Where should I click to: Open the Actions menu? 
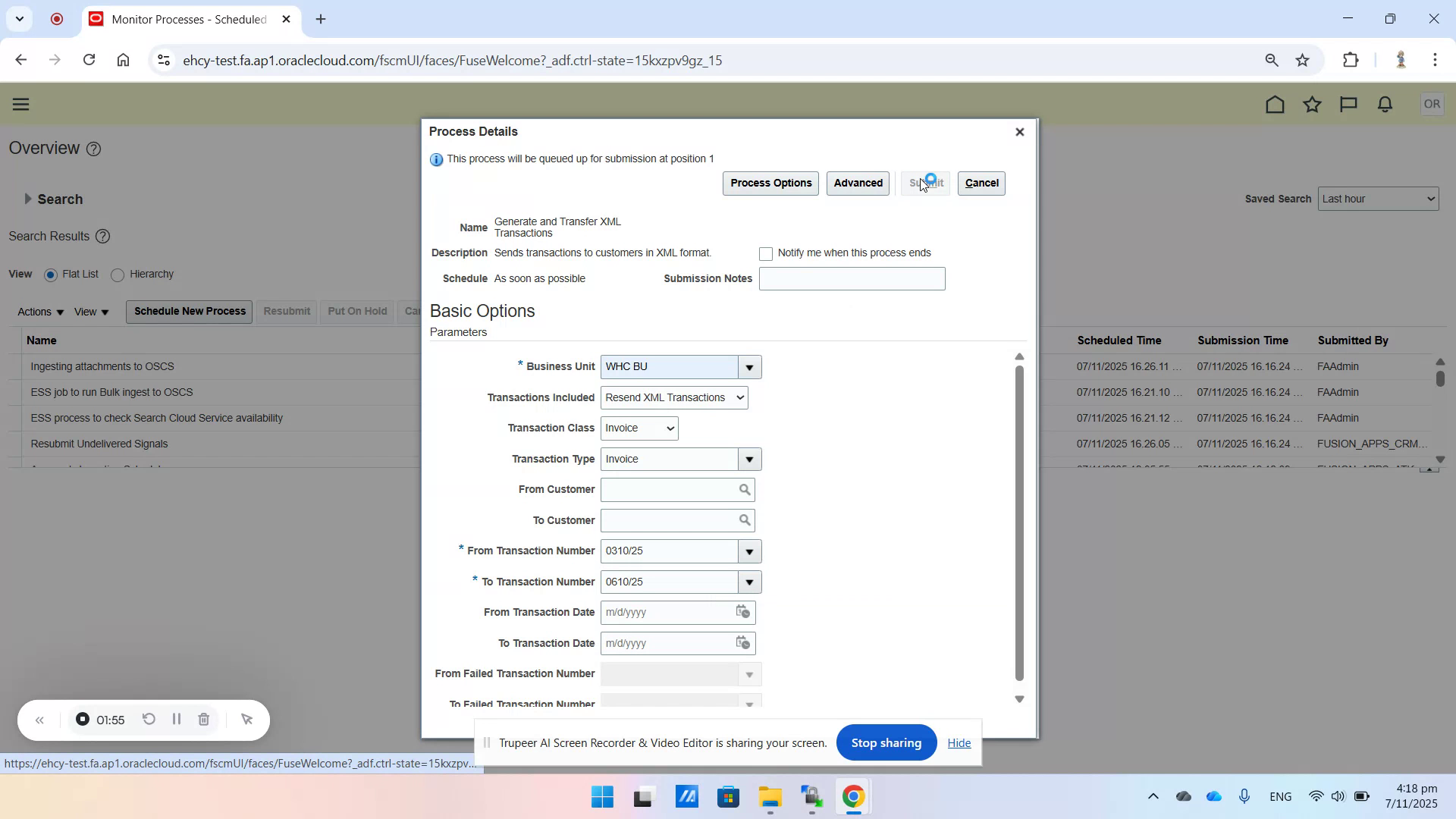pos(39,312)
